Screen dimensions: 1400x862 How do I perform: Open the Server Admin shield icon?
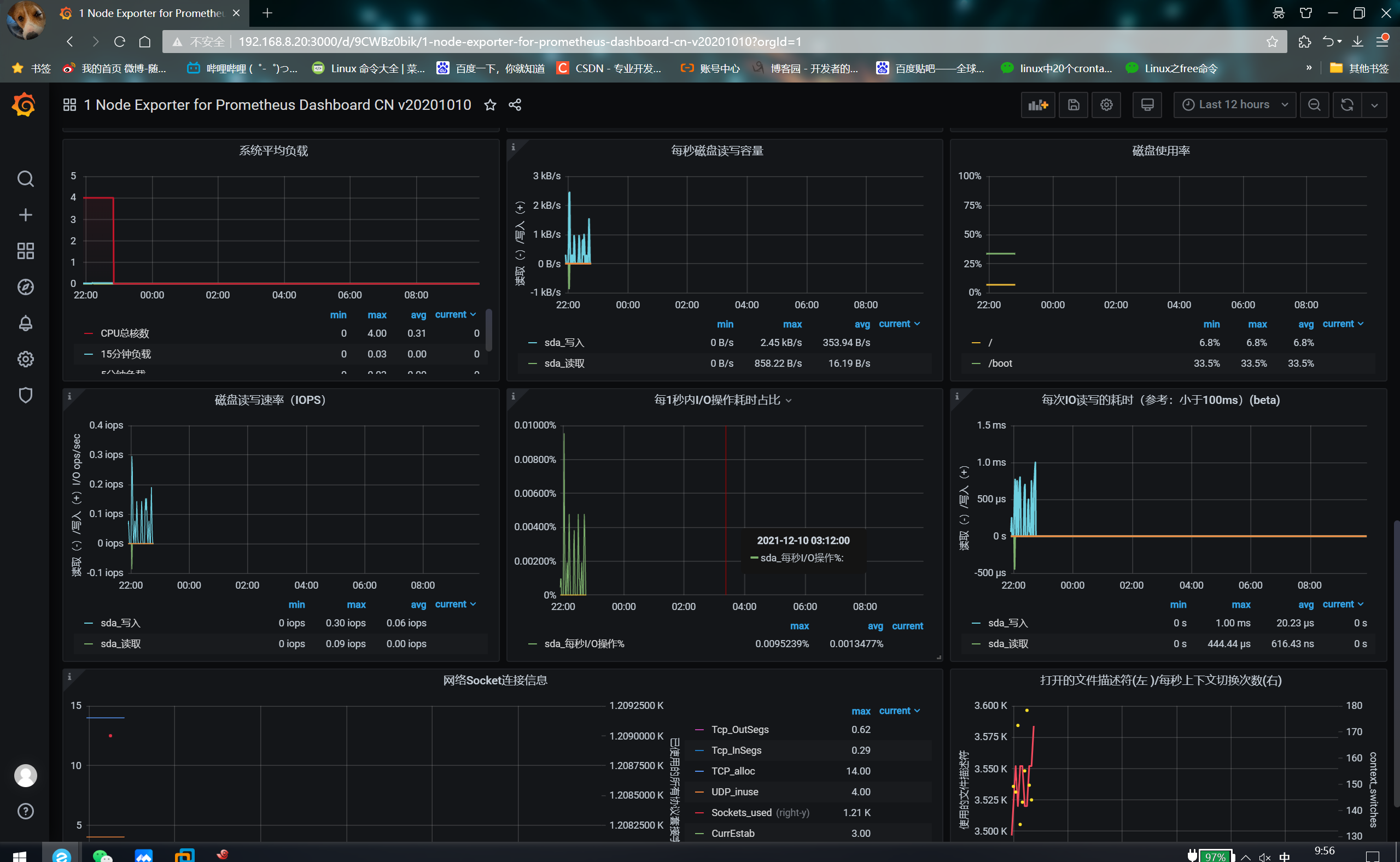click(x=25, y=395)
